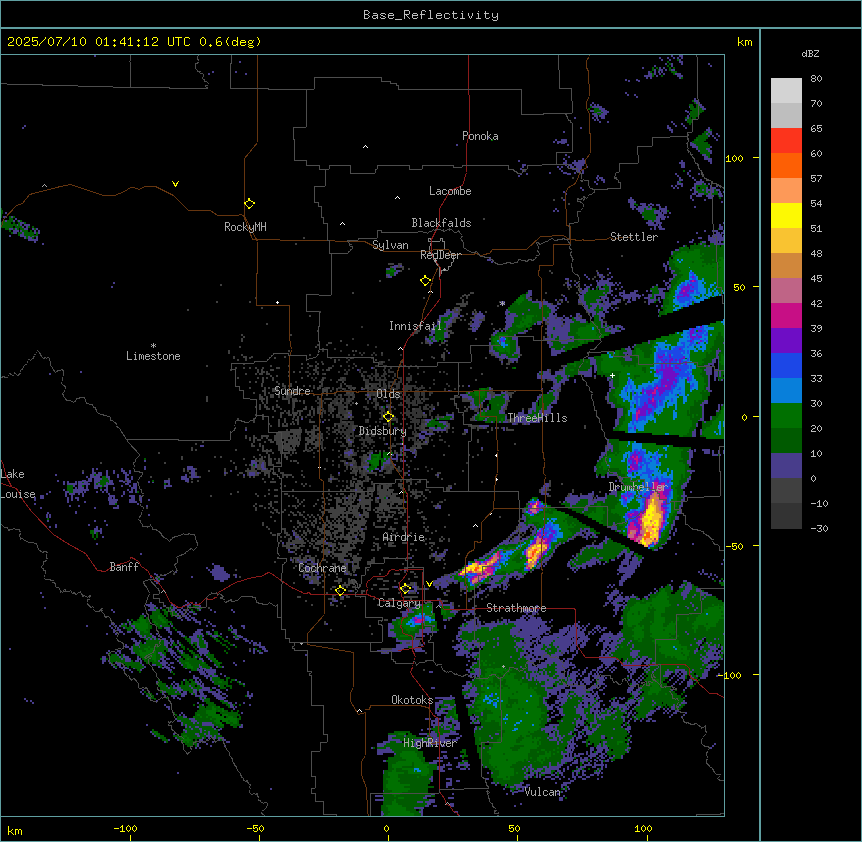The width and height of the screenshot is (862, 842).
Task: Click the small echo cell south of Calgary
Action: point(416,621)
